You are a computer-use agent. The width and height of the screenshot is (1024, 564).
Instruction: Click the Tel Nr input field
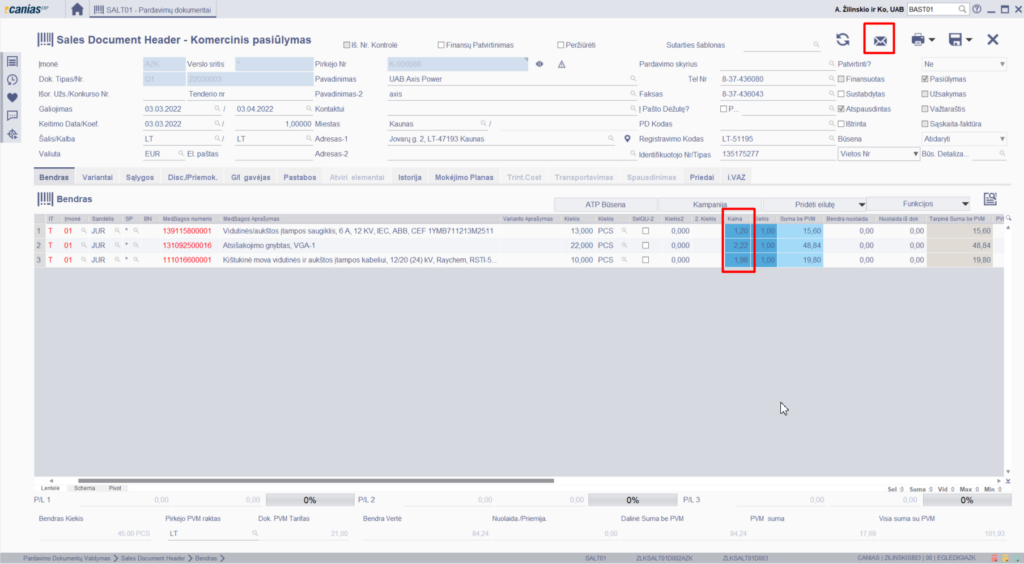click(774, 78)
